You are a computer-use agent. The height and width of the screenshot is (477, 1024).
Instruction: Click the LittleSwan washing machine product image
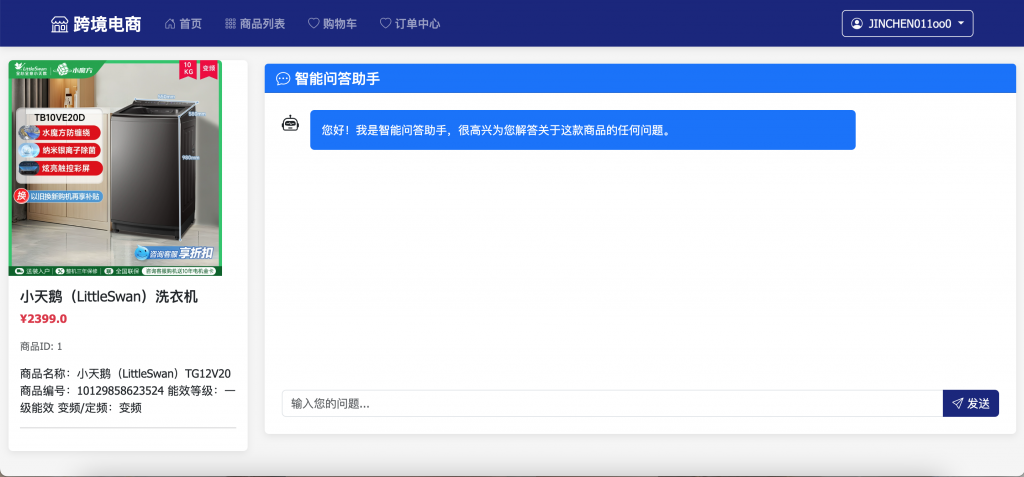click(x=116, y=168)
